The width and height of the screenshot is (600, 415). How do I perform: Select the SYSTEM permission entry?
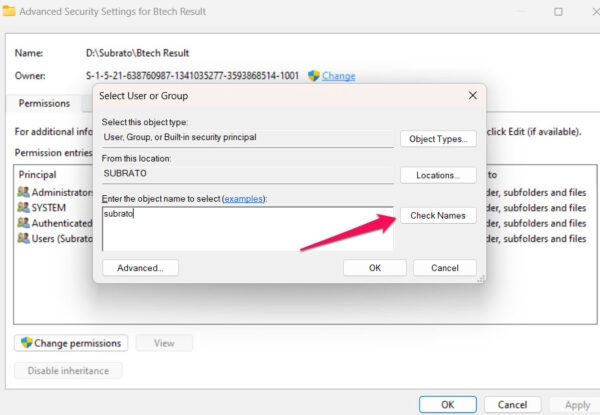(48, 207)
